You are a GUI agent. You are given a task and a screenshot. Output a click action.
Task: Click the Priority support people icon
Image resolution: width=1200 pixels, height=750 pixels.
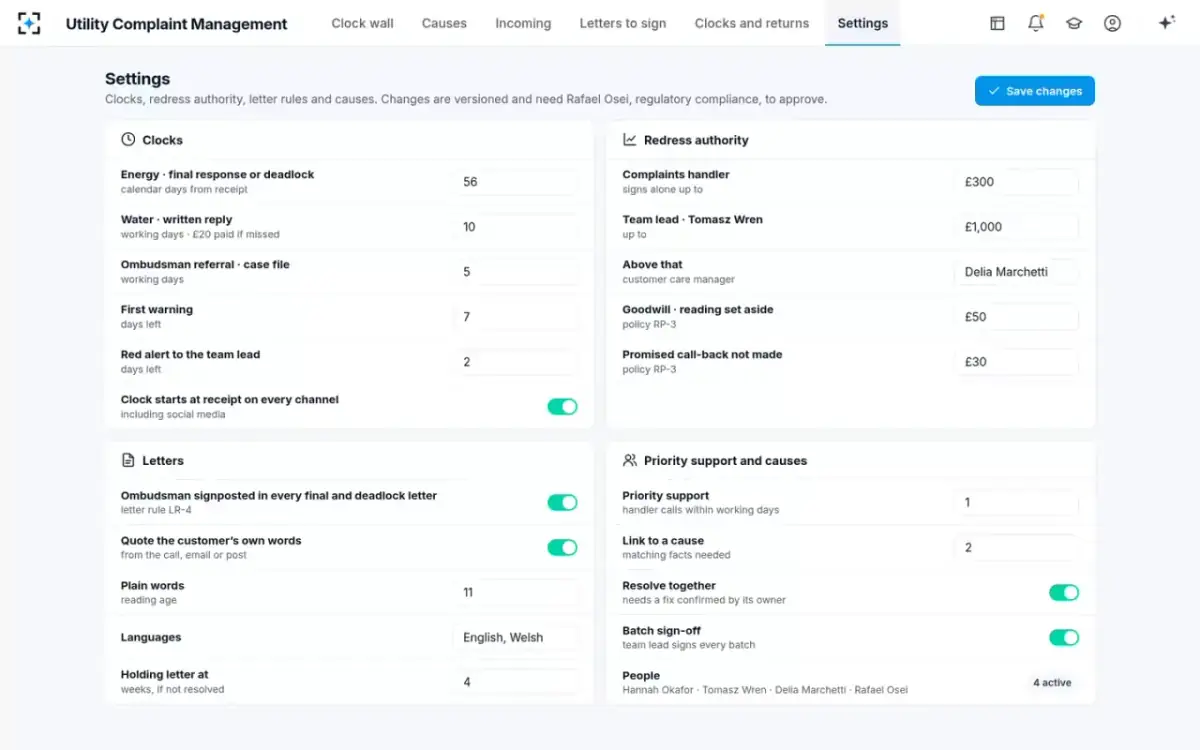630,461
